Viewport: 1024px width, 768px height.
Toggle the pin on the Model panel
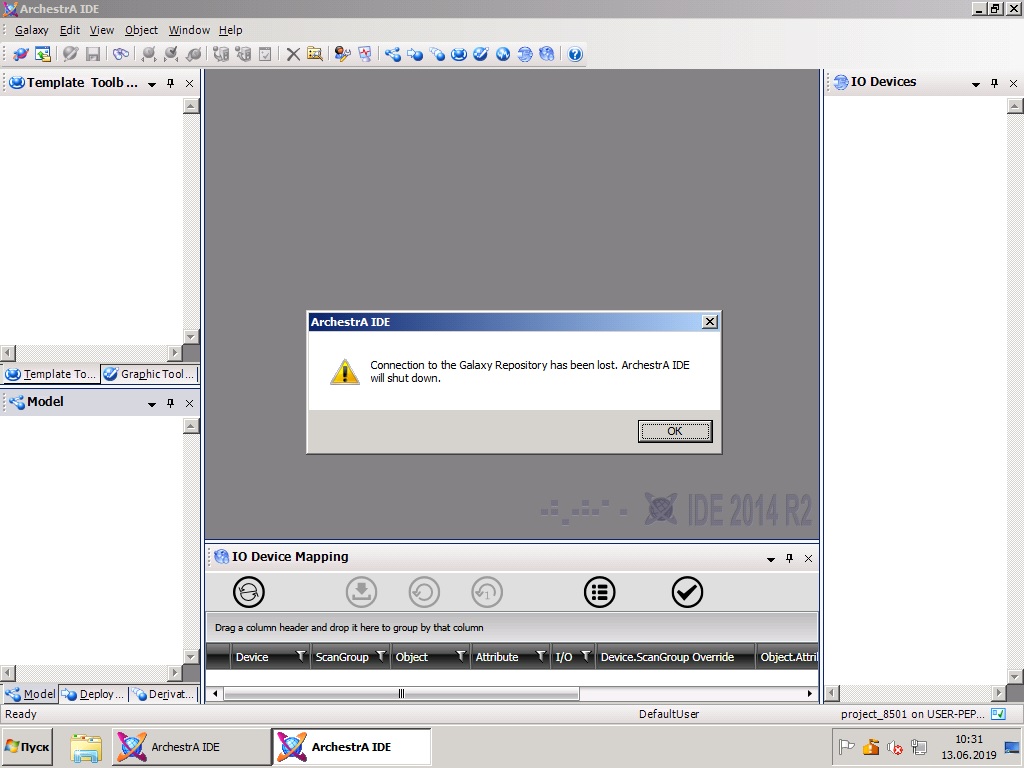pos(171,403)
